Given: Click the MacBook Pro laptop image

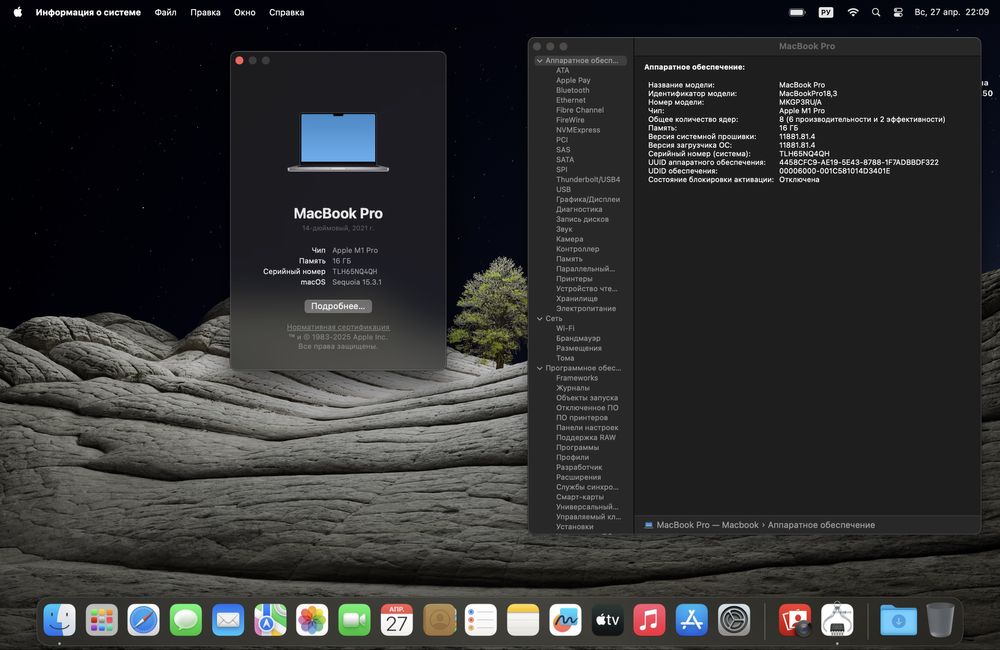Looking at the screenshot, I should [338, 142].
